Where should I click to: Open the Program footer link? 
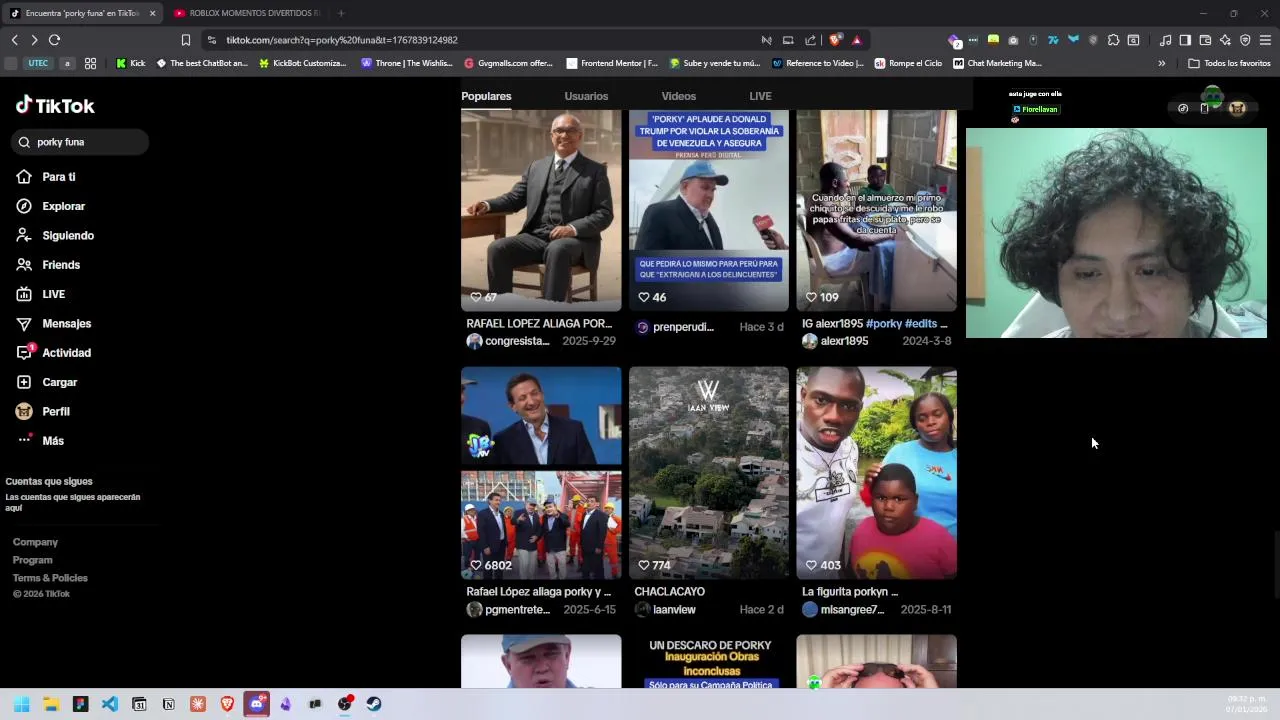[x=32, y=560]
